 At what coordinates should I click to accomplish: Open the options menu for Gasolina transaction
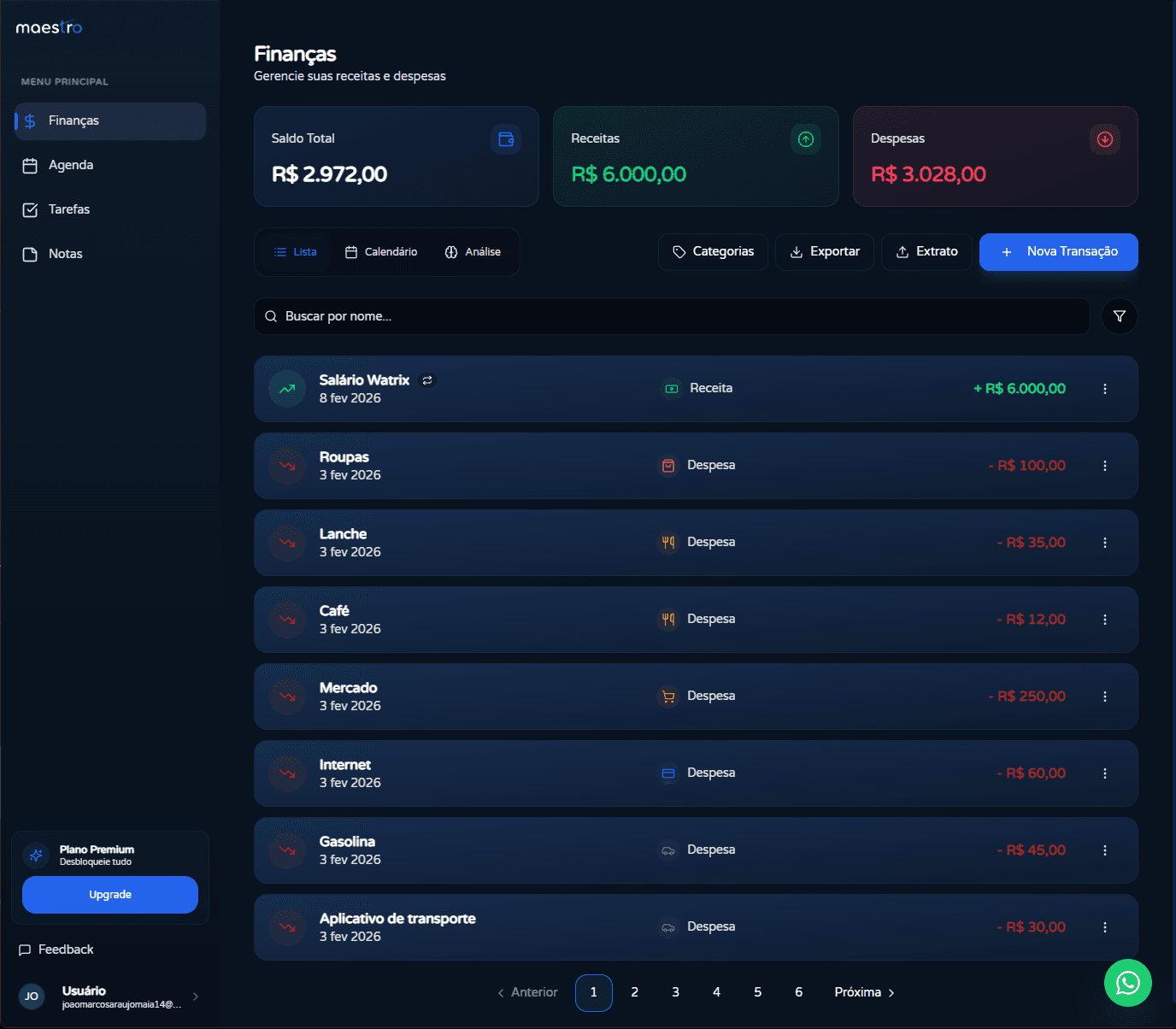pyautogui.click(x=1105, y=850)
